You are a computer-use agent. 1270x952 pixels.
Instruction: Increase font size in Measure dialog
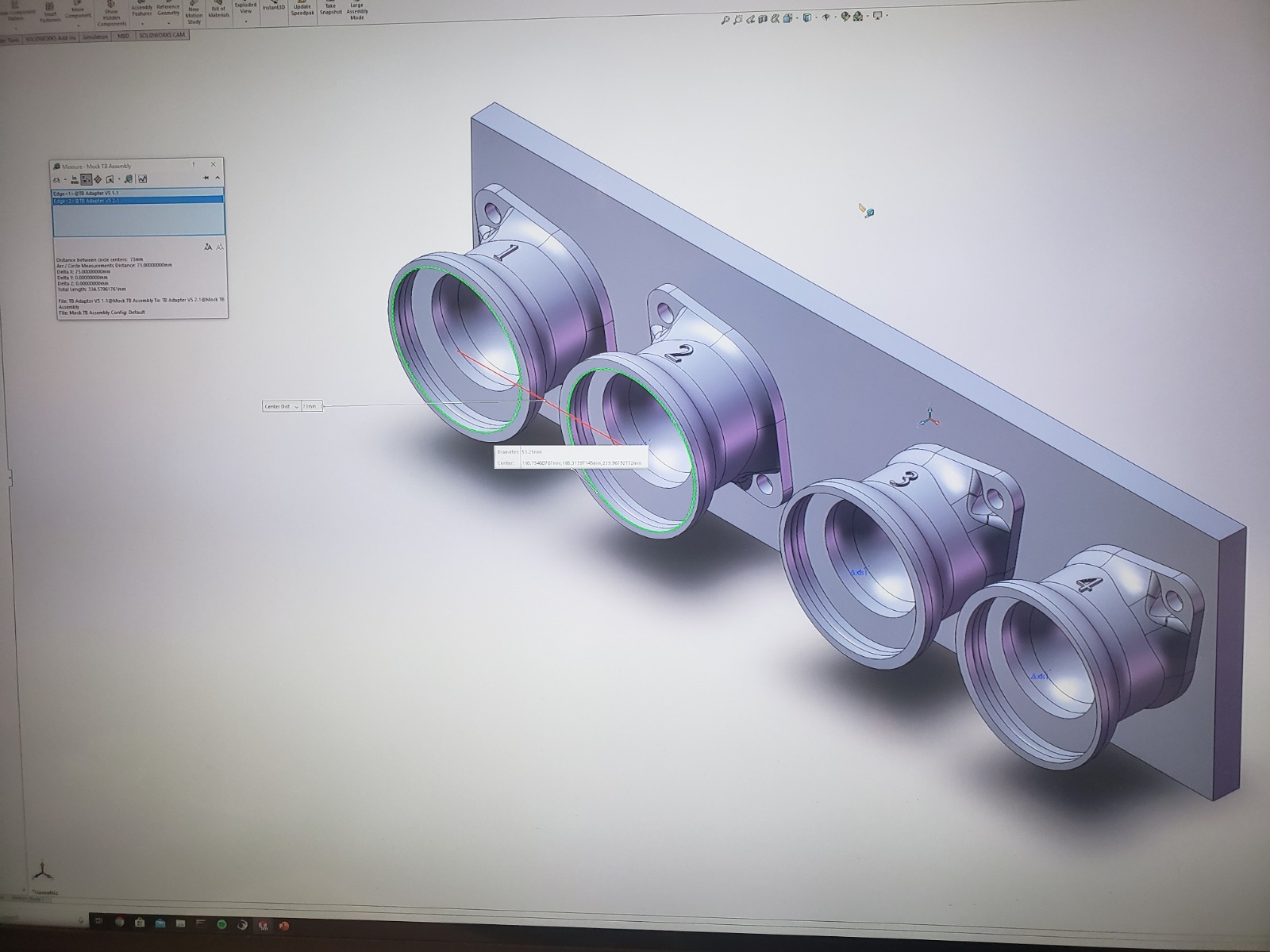[x=208, y=247]
